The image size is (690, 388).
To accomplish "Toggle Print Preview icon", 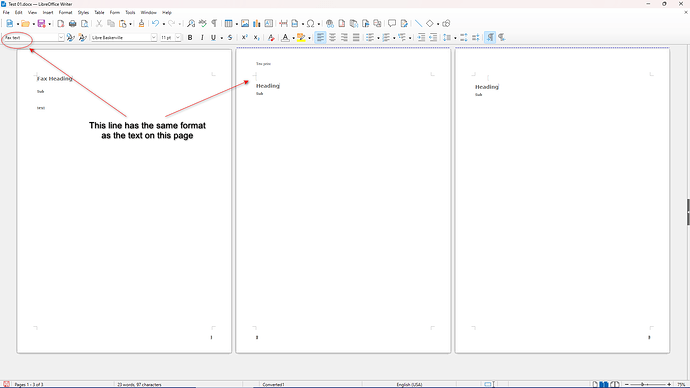I will click(84, 23).
